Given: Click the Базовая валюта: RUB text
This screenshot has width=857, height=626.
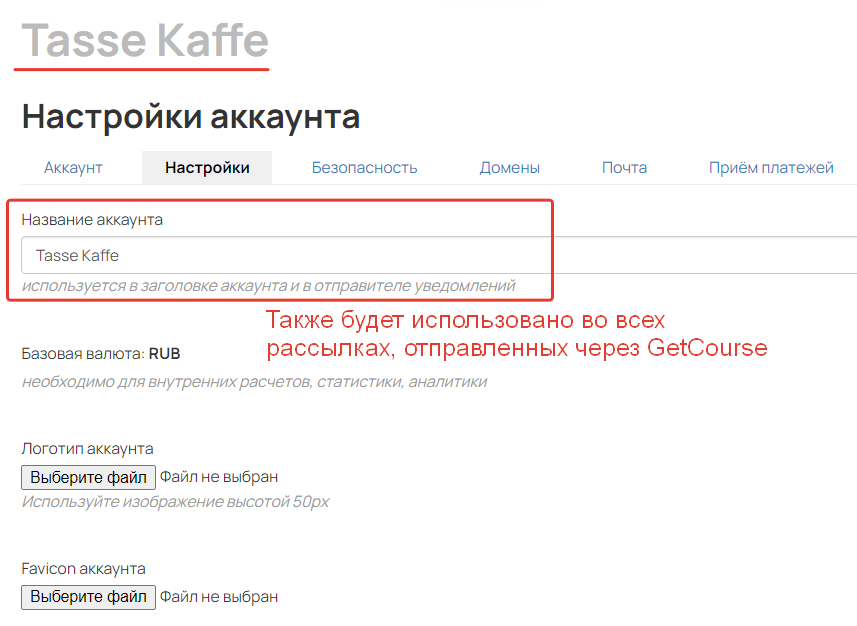Looking at the screenshot, I should 101,354.
